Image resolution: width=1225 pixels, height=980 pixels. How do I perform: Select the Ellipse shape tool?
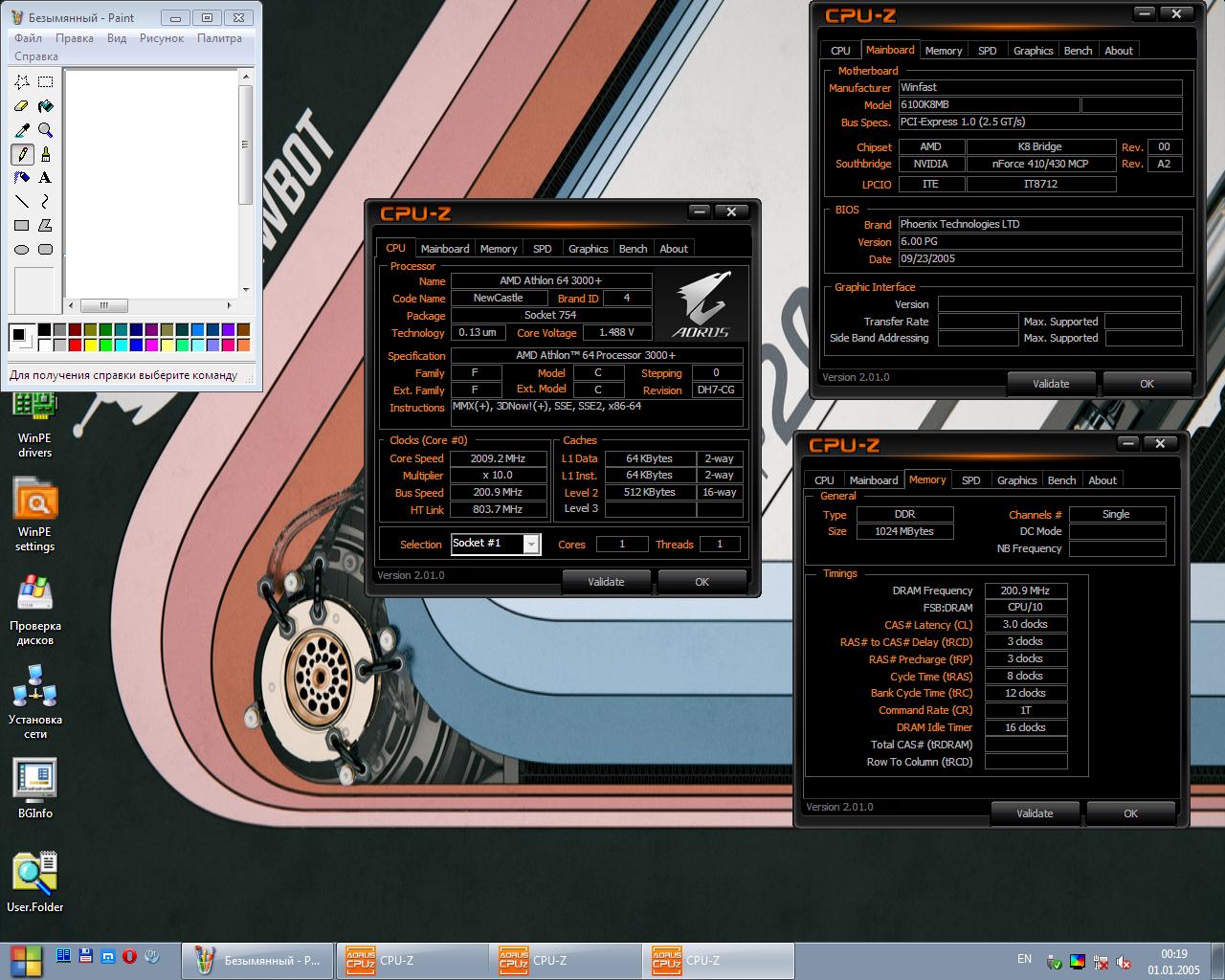(22, 250)
